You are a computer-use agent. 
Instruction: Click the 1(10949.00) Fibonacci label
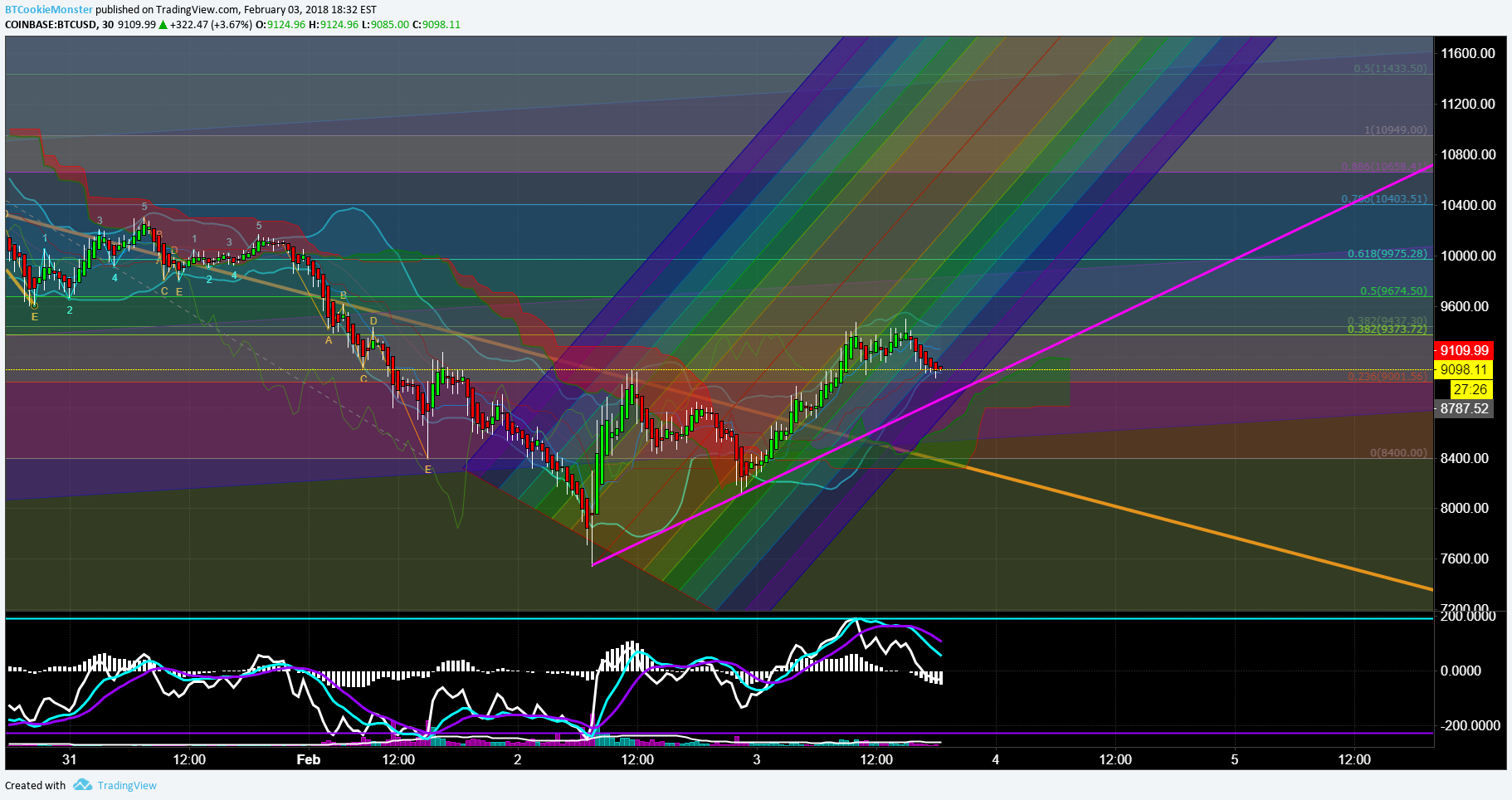pyautogui.click(x=1396, y=129)
